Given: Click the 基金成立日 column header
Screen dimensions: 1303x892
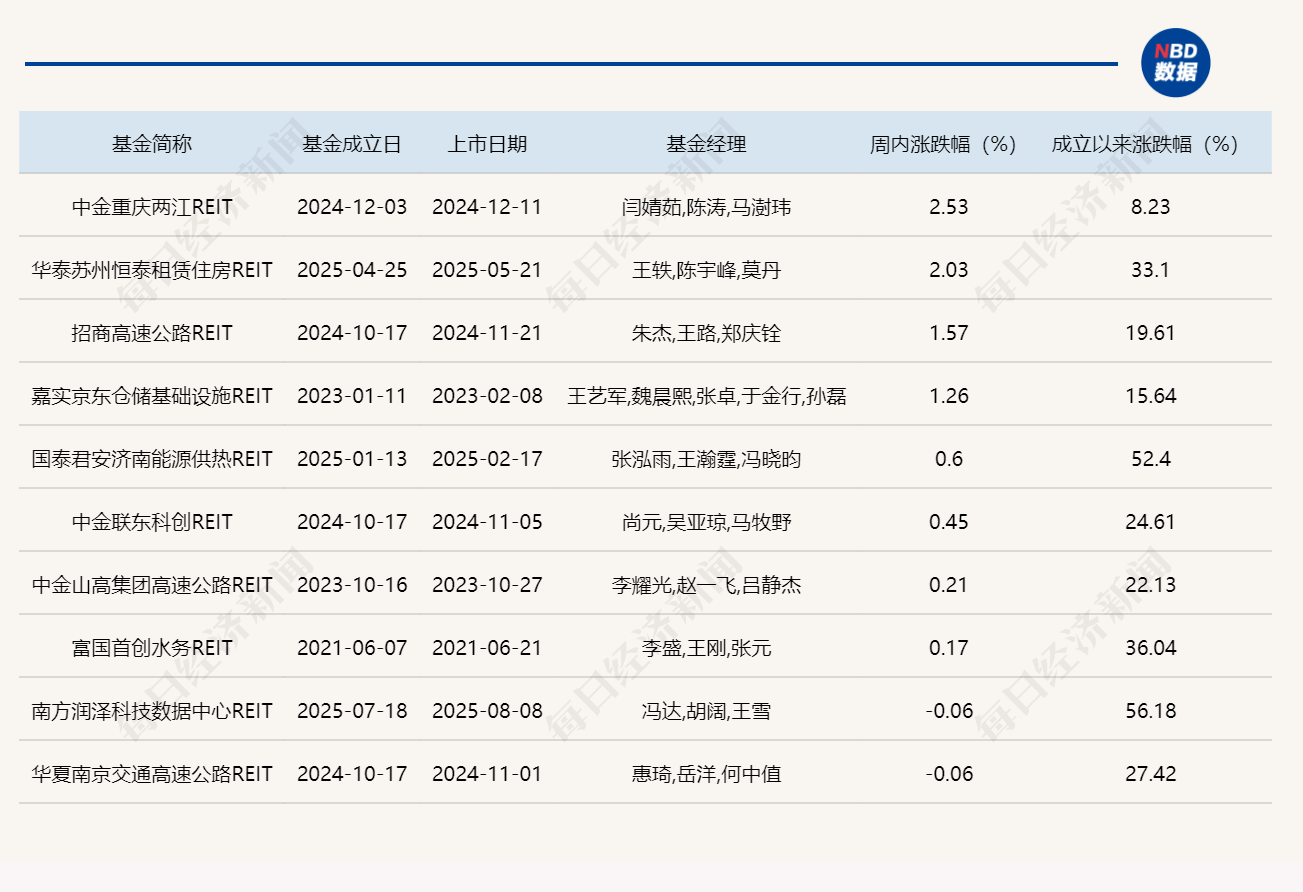Looking at the screenshot, I should (x=352, y=144).
